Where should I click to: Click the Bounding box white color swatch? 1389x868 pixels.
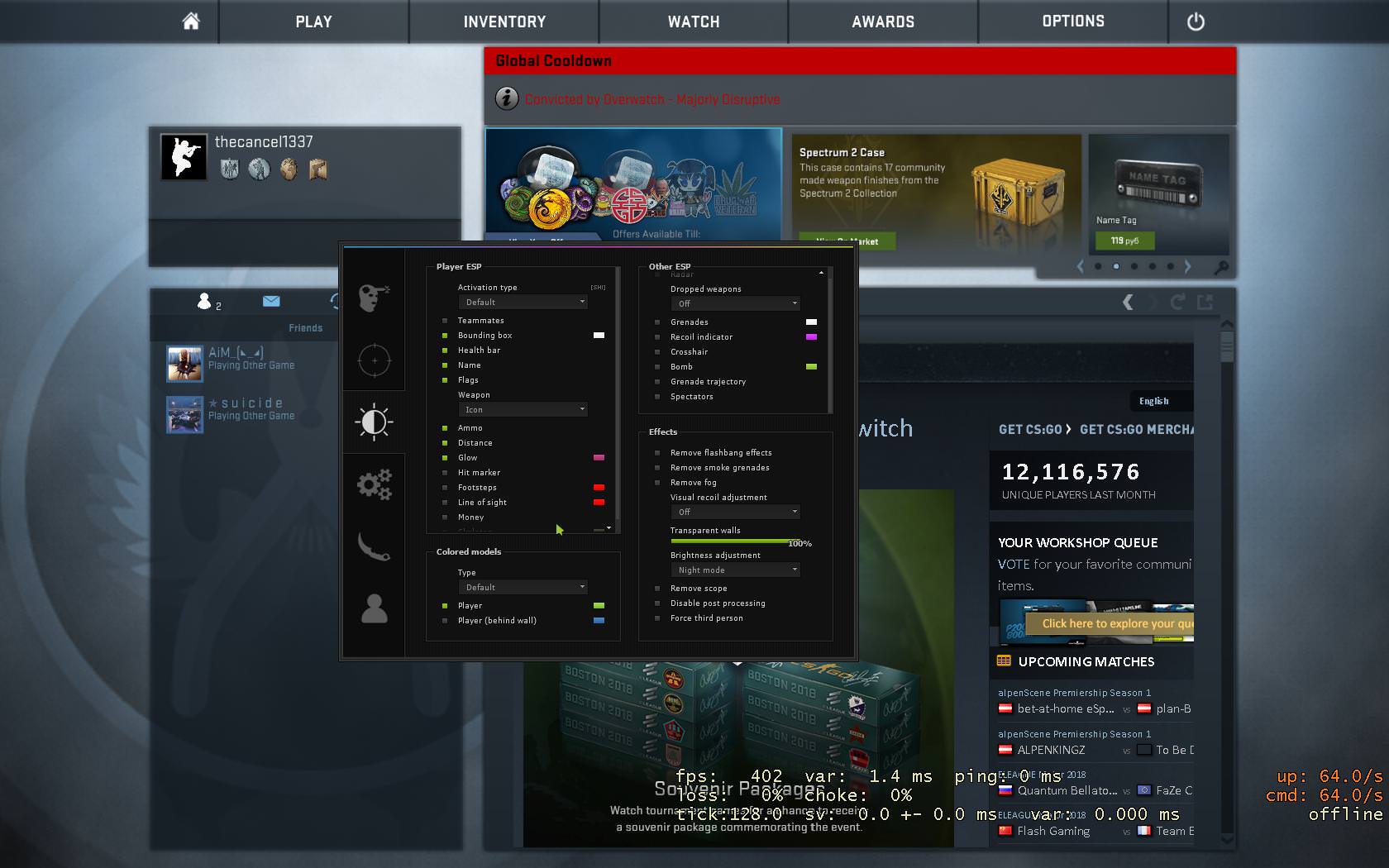click(x=599, y=336)
